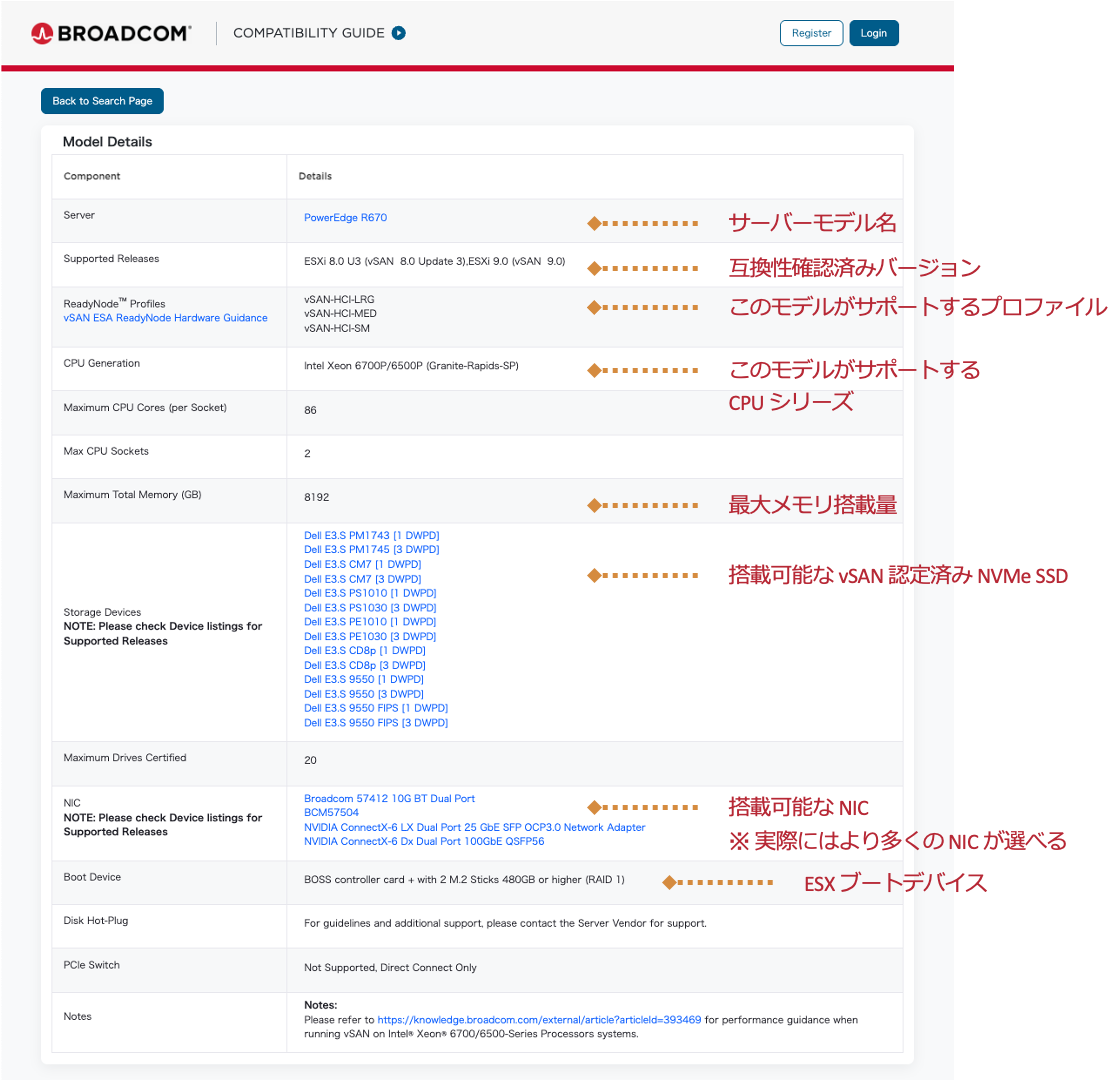Open Dell E3.S 9550 [3 DWPD] link
1120x1080 pixels.
point(364,694)
